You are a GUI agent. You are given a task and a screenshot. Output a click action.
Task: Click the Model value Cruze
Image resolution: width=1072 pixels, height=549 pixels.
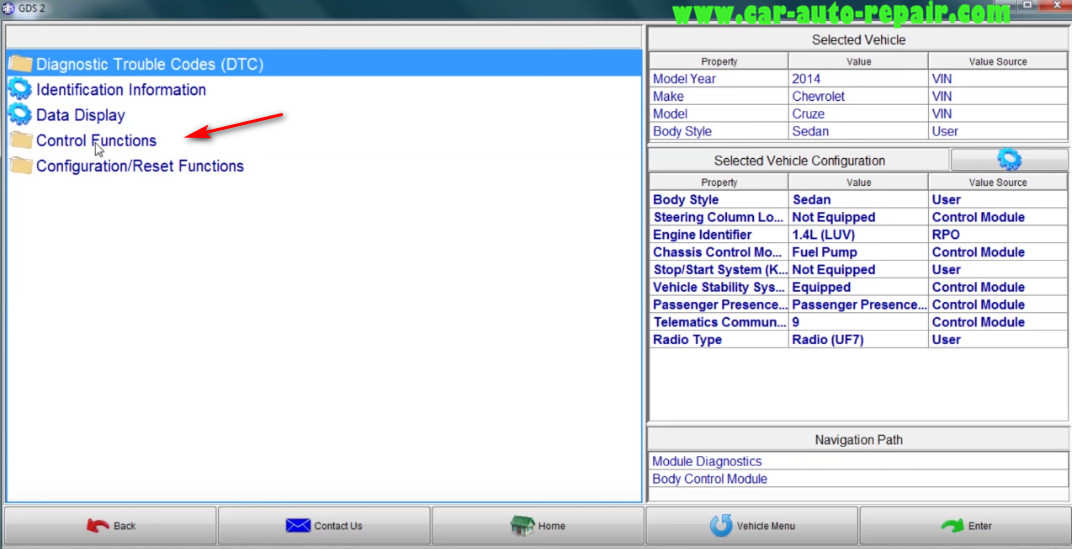(x=858, y=113)
